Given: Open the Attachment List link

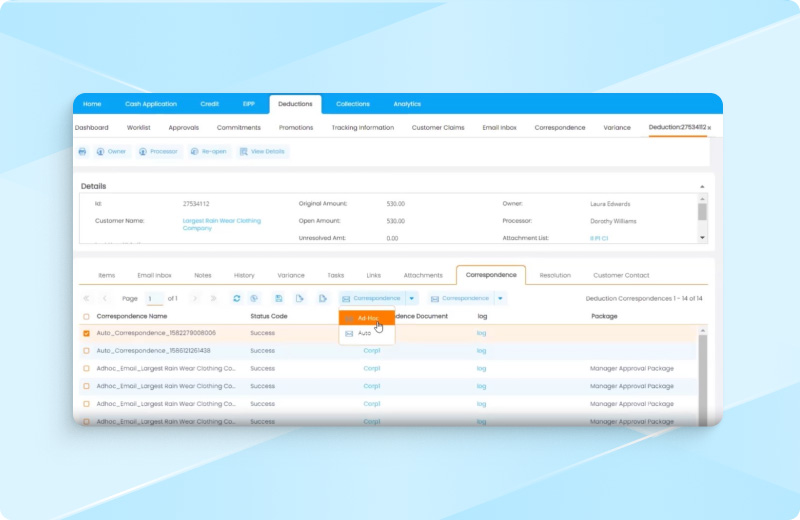Looking at the screenshot, I should pyautogui.click(x=599, y=238).
